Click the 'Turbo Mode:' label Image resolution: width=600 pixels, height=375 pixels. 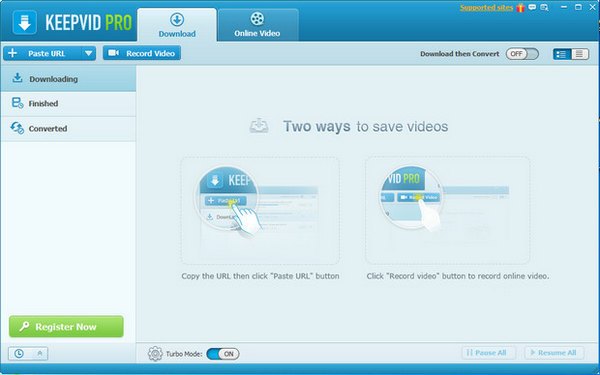click(184, 354)
